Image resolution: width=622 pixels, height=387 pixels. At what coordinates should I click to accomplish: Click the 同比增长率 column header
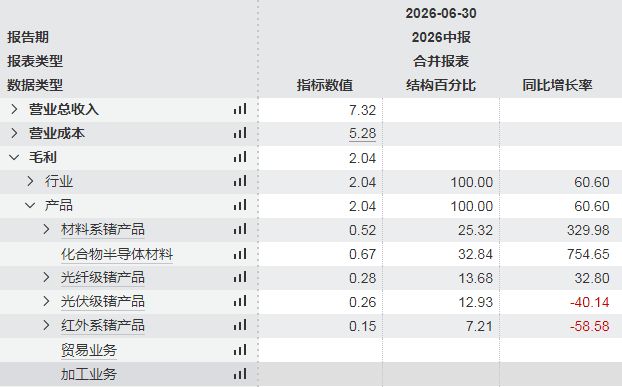click(x=557, y=85)
